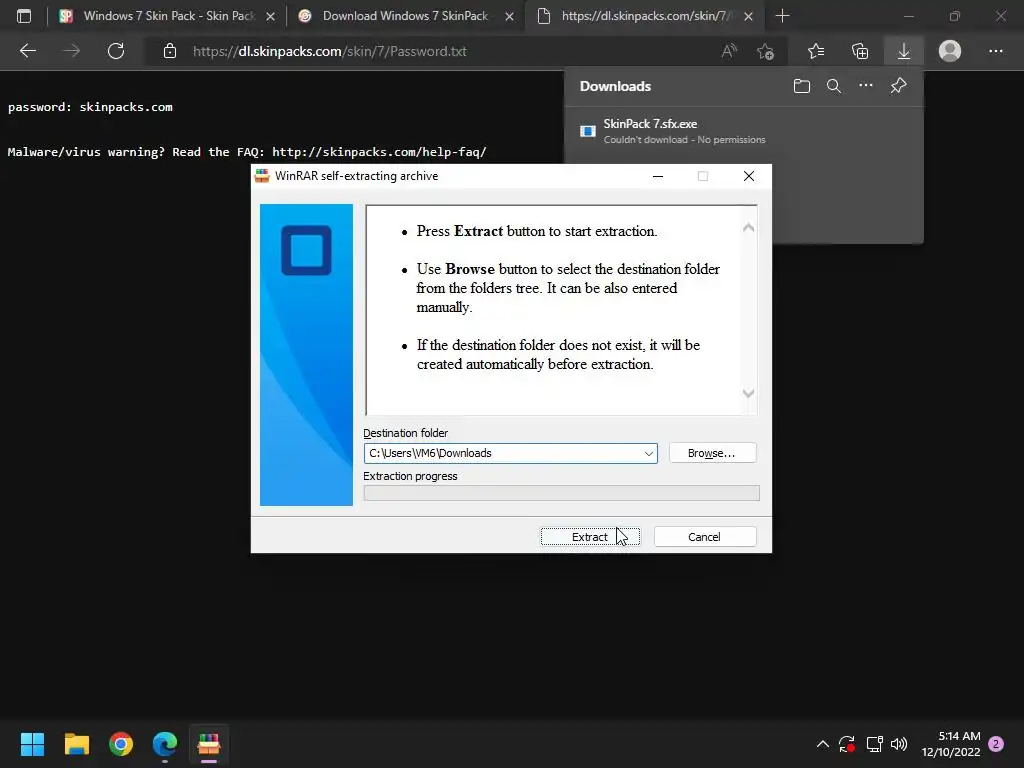Open the notification count badge
The image size is (1024, 768).
(996, 744)
